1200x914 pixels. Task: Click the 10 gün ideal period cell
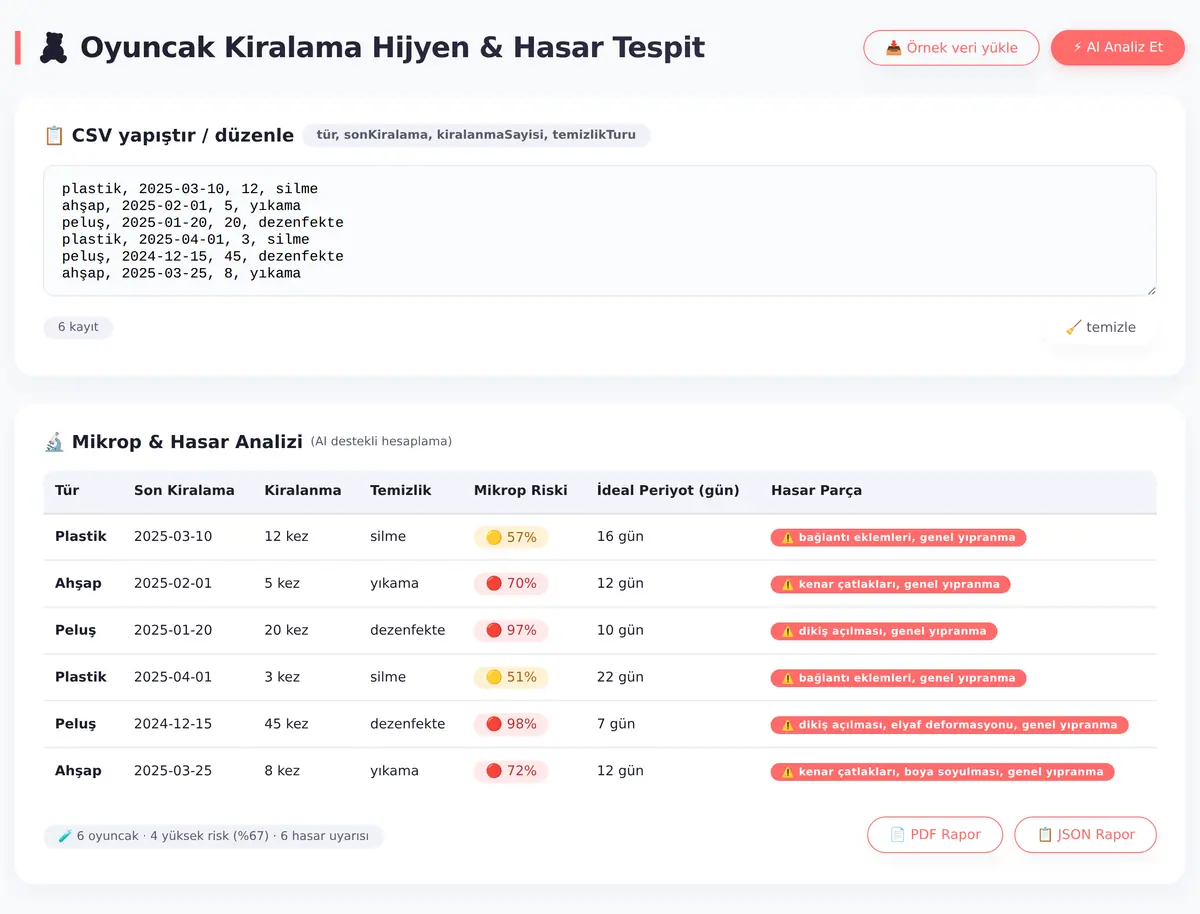(620, 631)
